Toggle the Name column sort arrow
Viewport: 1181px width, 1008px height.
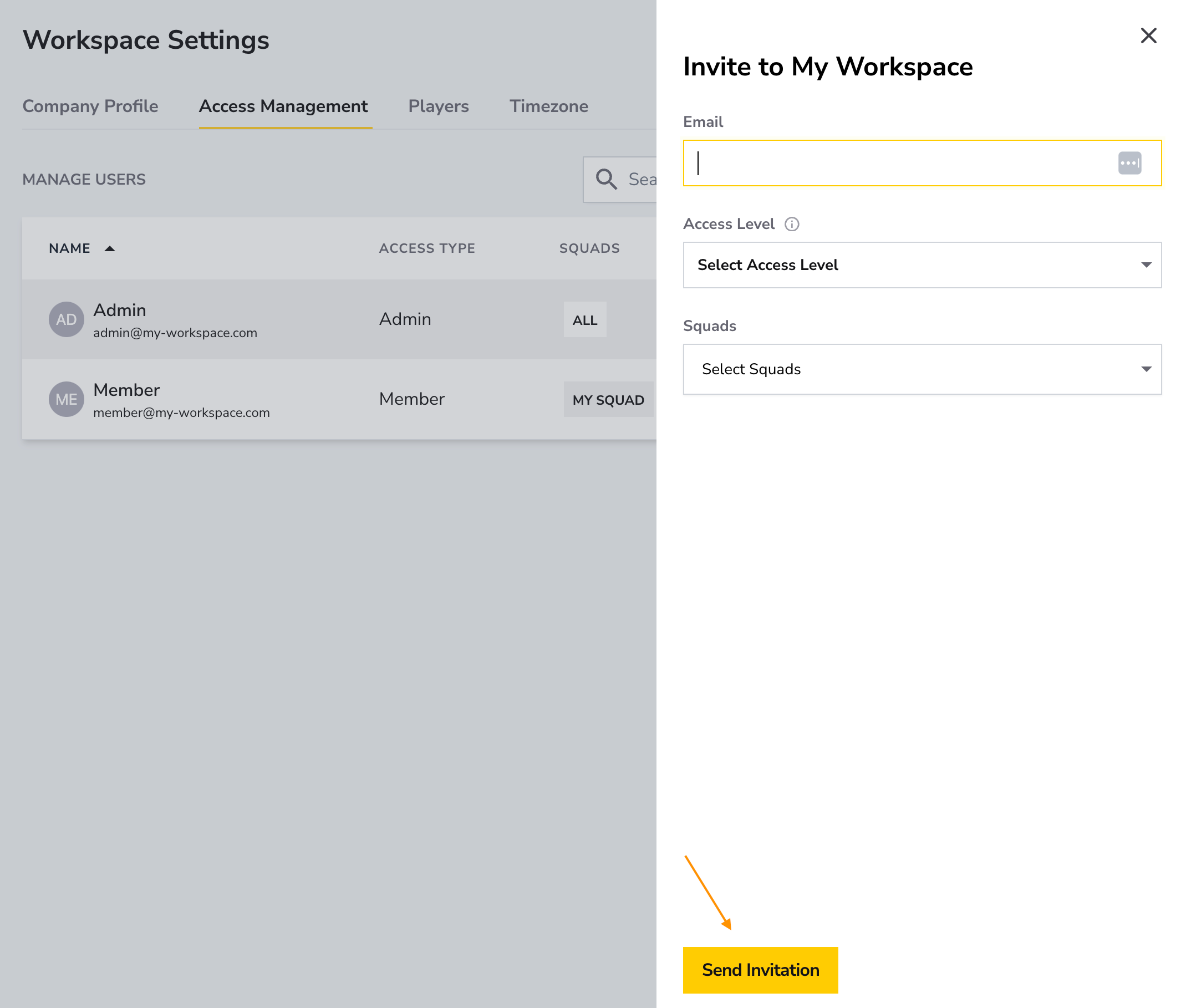click(x=110, y=248)
